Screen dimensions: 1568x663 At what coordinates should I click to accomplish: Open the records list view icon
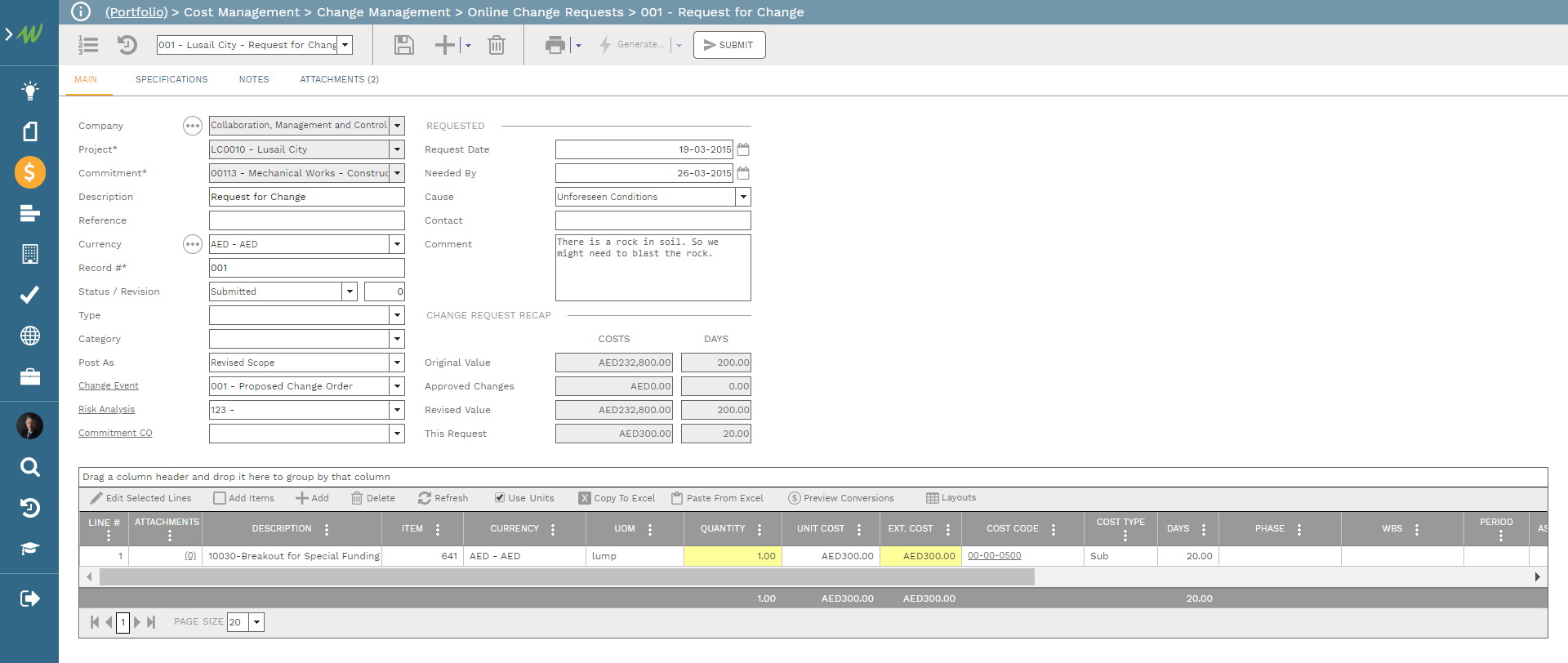(x=88, y=45)
